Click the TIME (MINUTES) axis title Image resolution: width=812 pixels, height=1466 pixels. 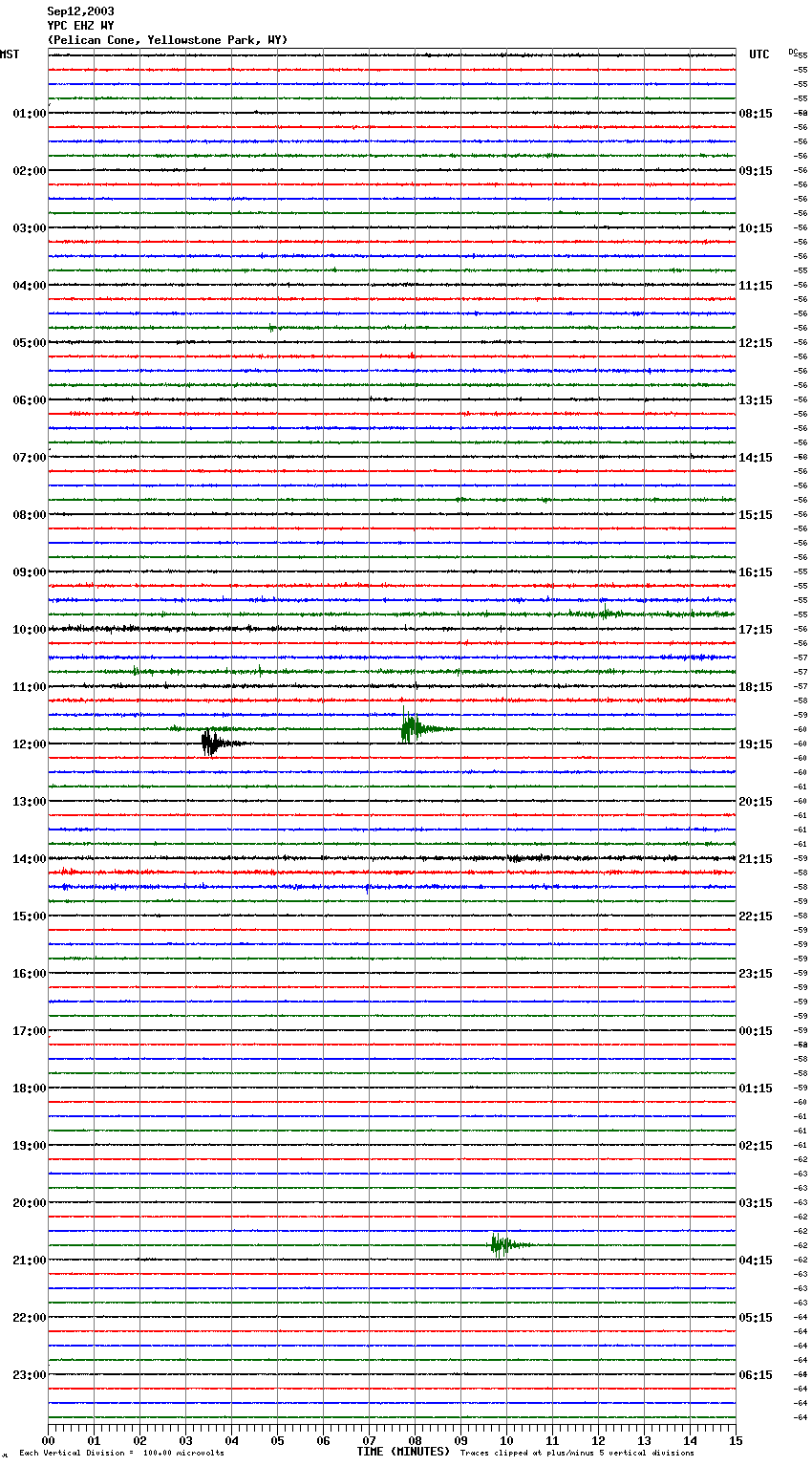click(403, 1452)
